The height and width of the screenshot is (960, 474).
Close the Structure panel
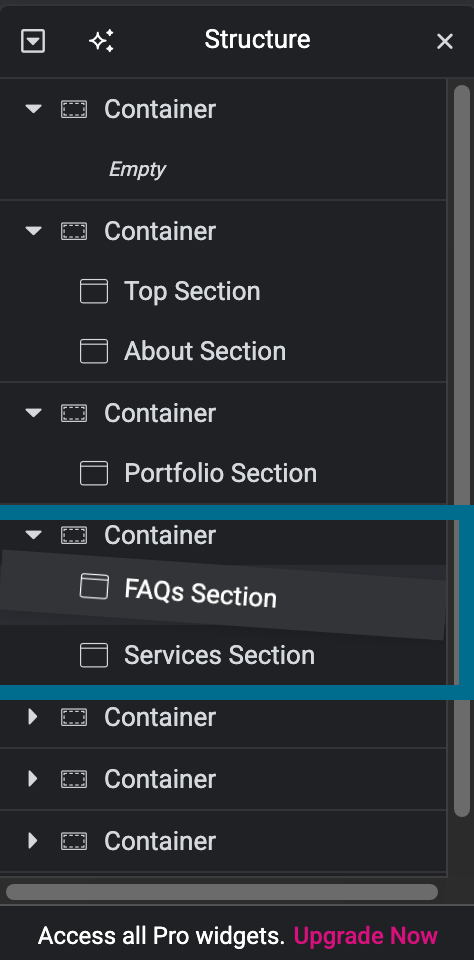[445, 42]
